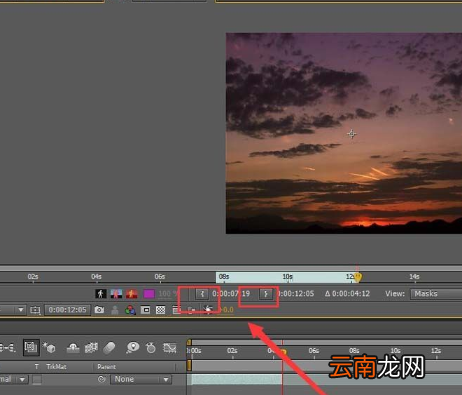Toggle the motion blur switch icon
The height and width of the screenshot is (395, 462).
point(109,348)
